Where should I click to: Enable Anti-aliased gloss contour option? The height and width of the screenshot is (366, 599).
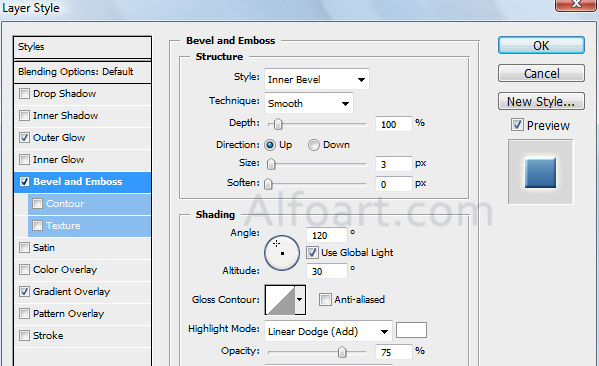point(325,299)
